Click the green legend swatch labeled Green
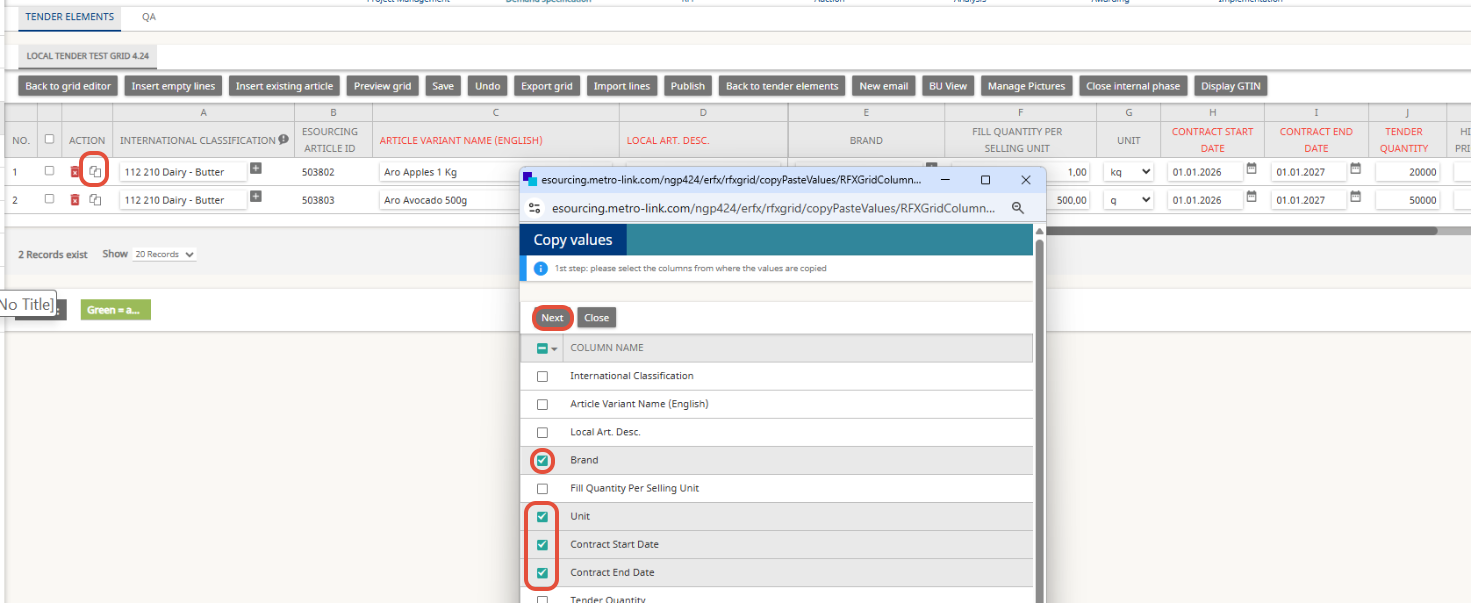1471x603 pixels. coord(115,310)
